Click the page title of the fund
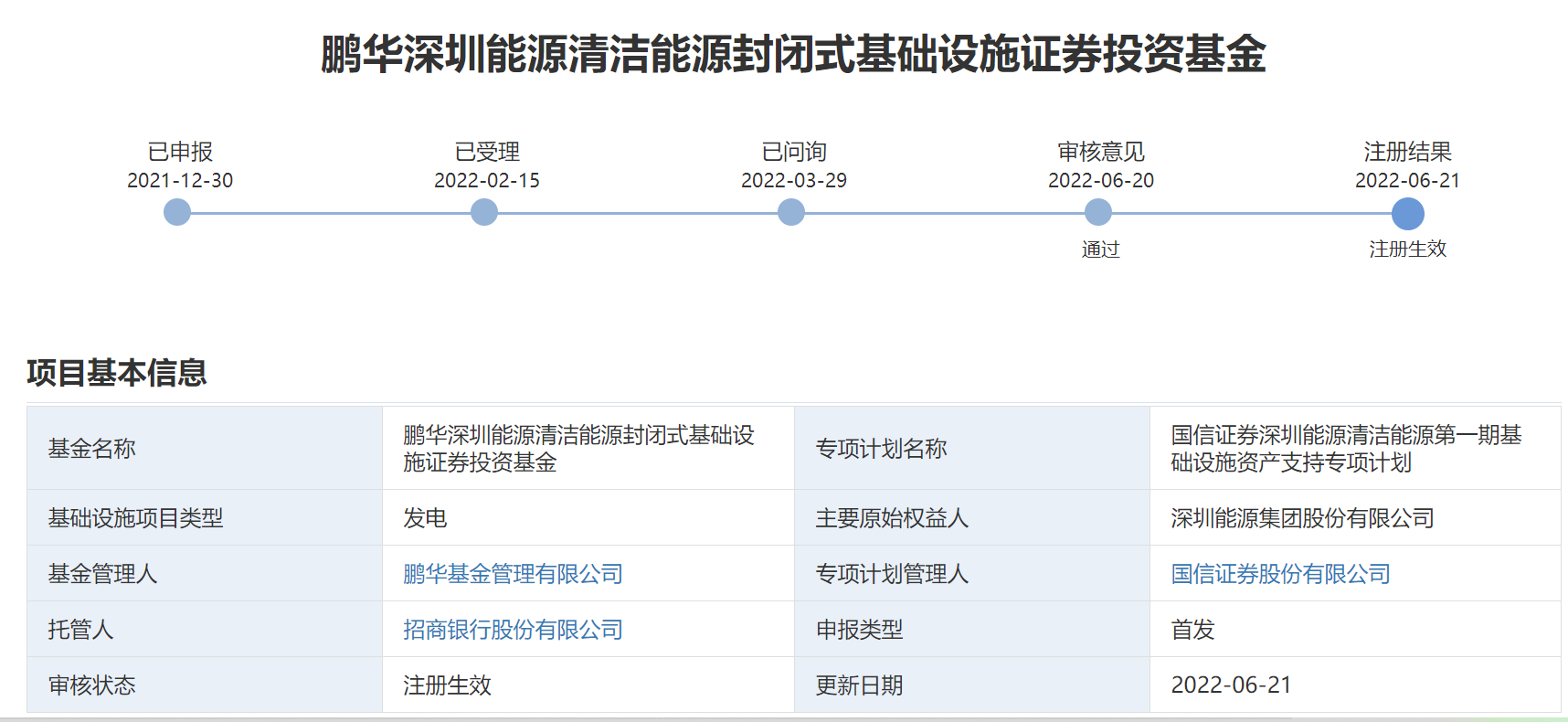Screen dimensions: 1568x722 pyautogui.click(x=792, y=54)
